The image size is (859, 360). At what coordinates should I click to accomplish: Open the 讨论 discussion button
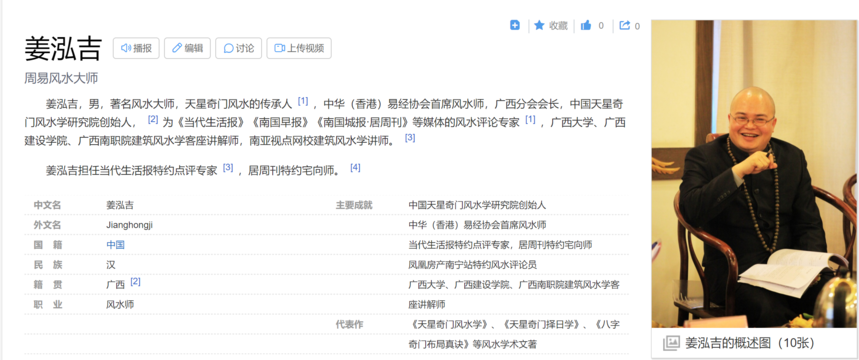[x=238, y=48]
